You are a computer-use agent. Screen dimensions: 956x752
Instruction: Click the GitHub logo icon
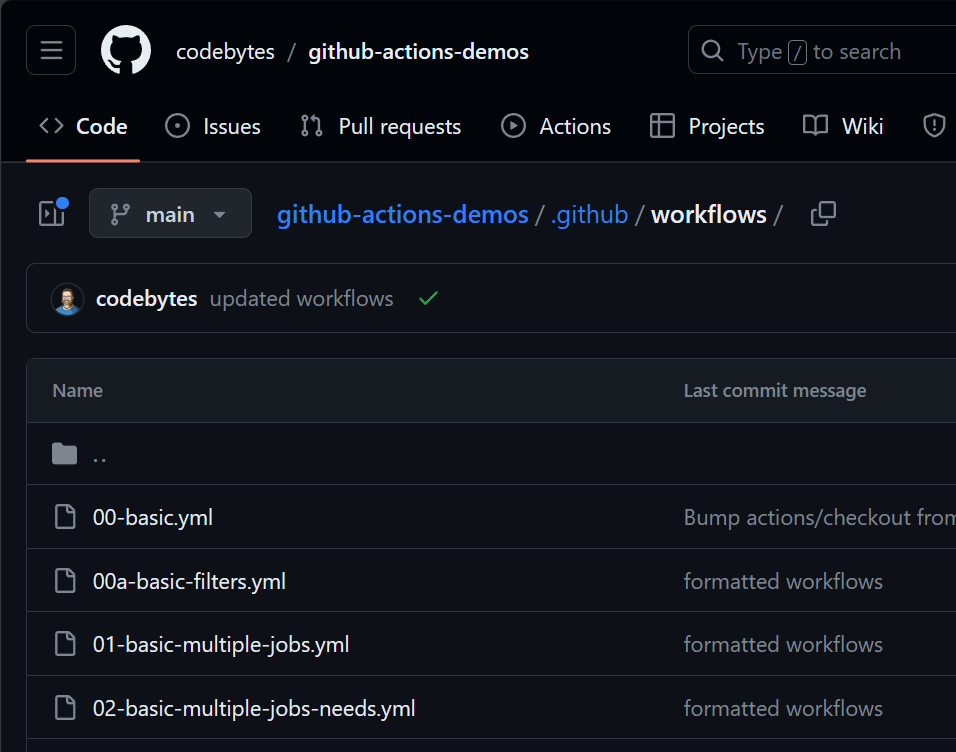tap(126, 51)
